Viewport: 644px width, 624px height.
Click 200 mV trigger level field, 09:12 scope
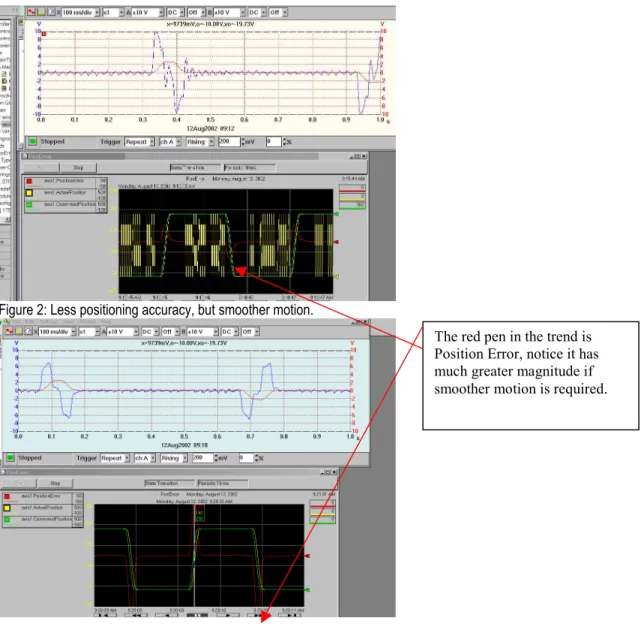229,142
